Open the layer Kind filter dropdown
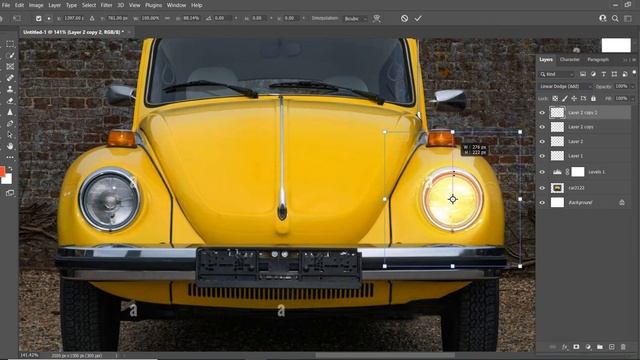 point(557,74)
